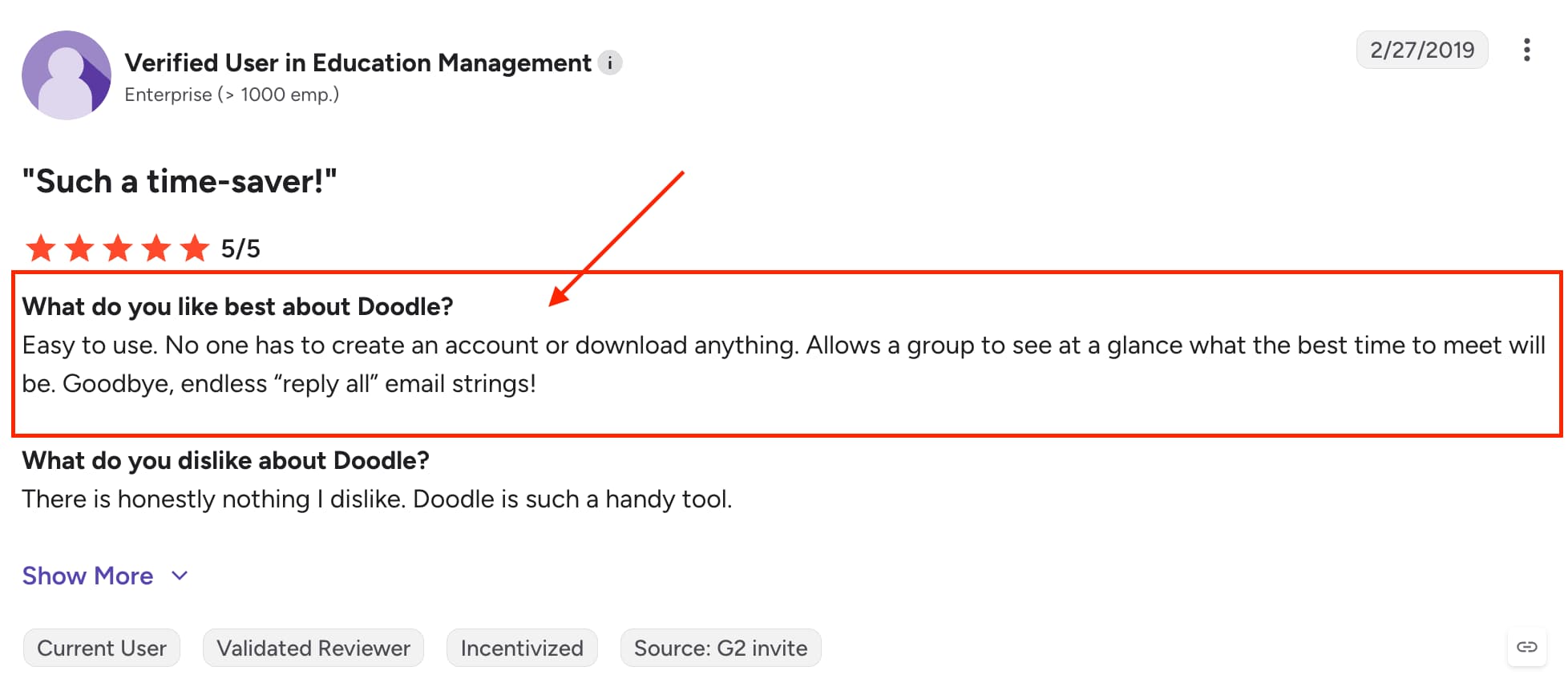Click the Enterprise (> 1000 emp.) label
Image resolution: width=1568 pixels, height=691 pixels.
click(232, 95)
